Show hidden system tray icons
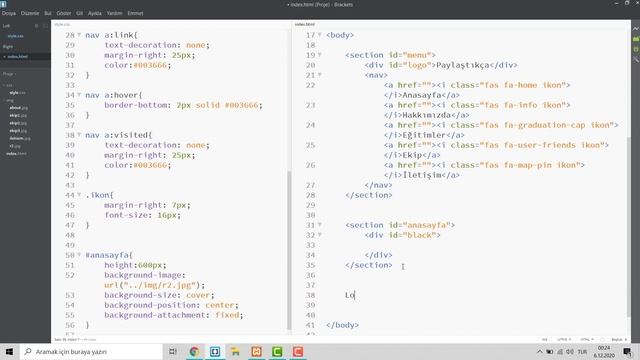640x360 pixels. pyautogui.click(x=540, y=351)
